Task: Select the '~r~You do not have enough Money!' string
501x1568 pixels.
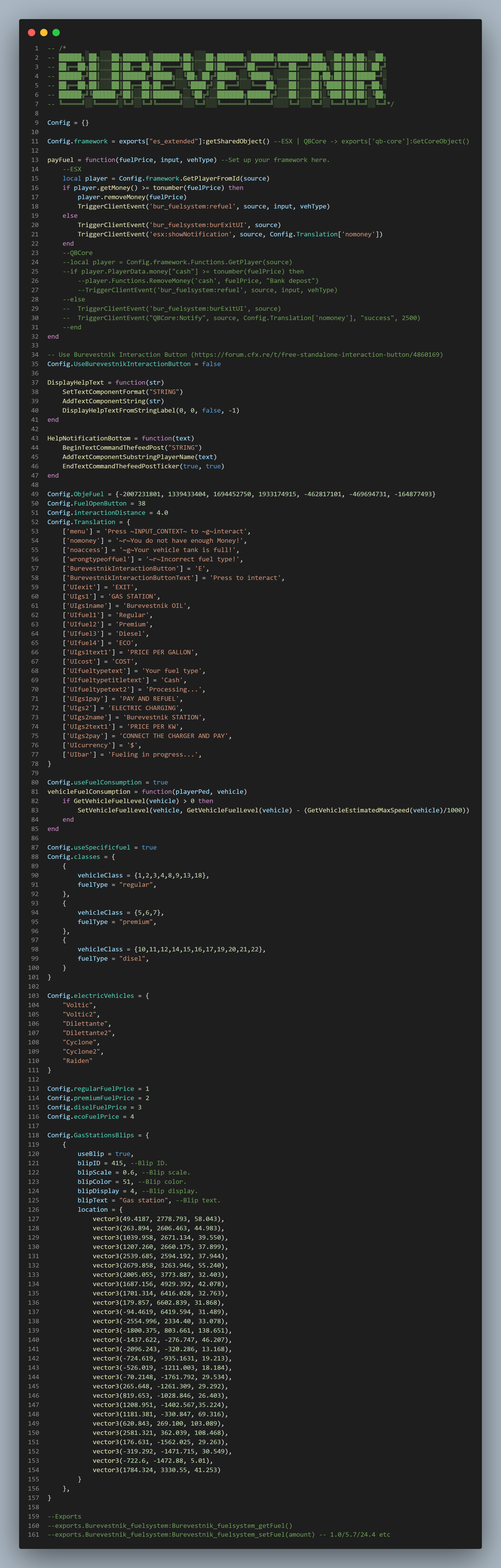Action: (x=179, y=541)
